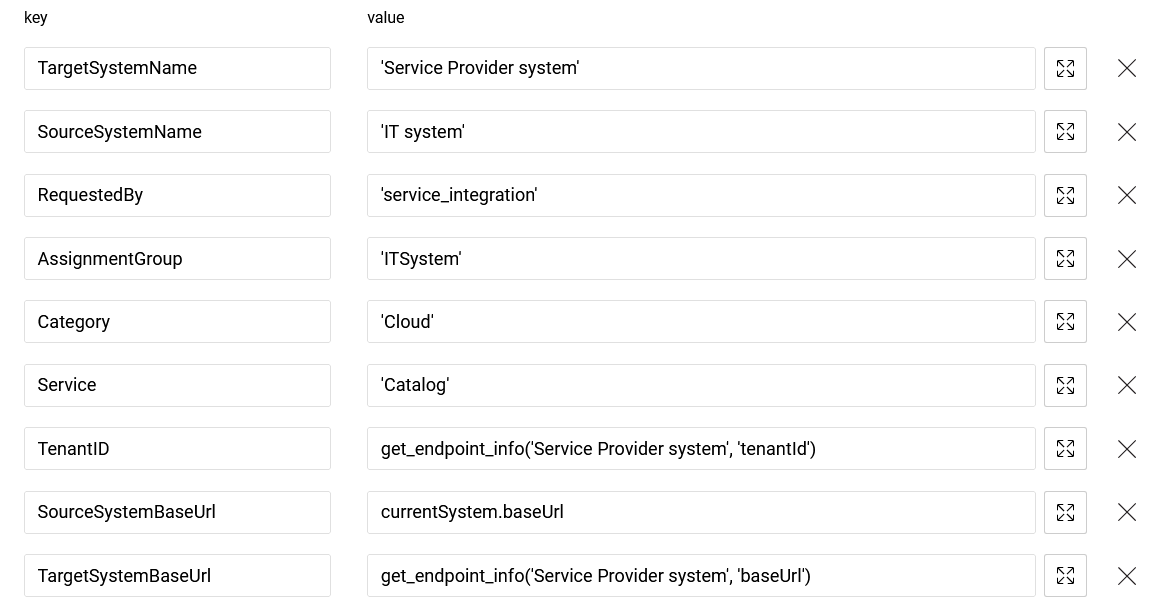Edit the Service key input field

(177, 385)
